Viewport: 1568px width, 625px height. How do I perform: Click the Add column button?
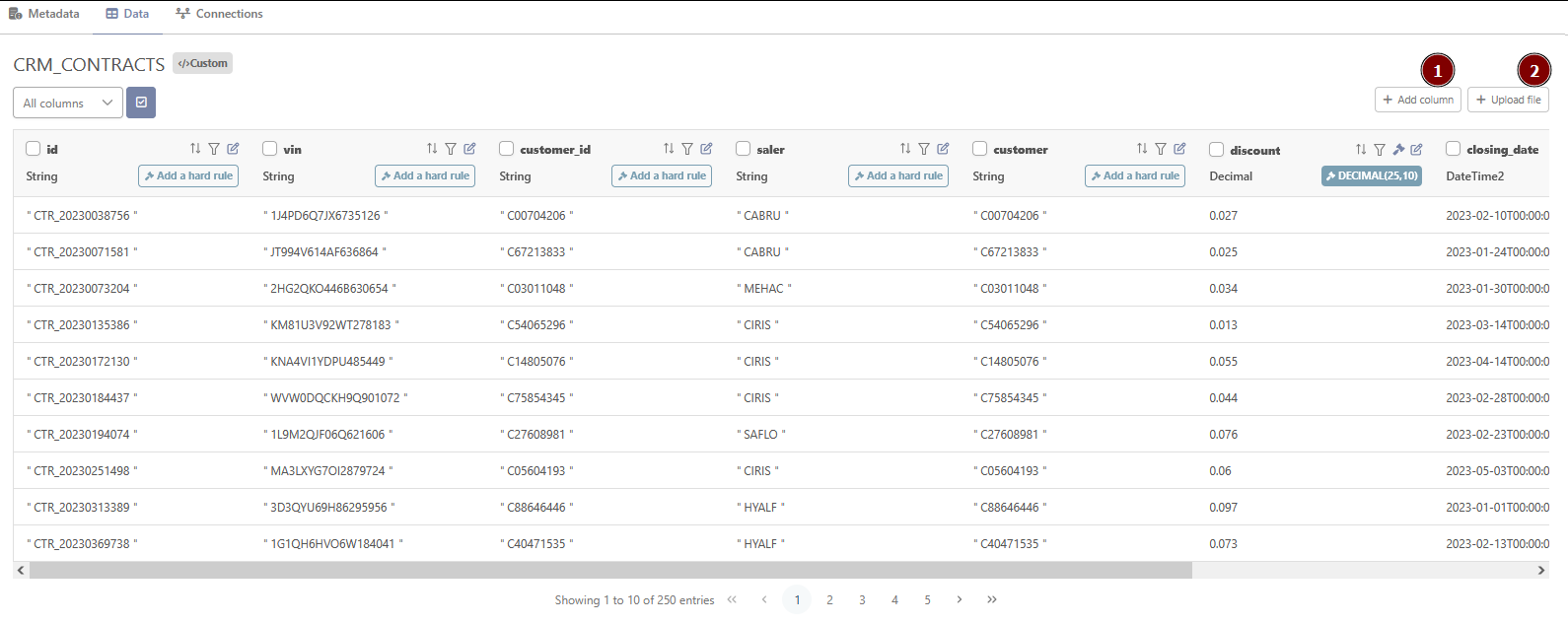point(1418,100)
